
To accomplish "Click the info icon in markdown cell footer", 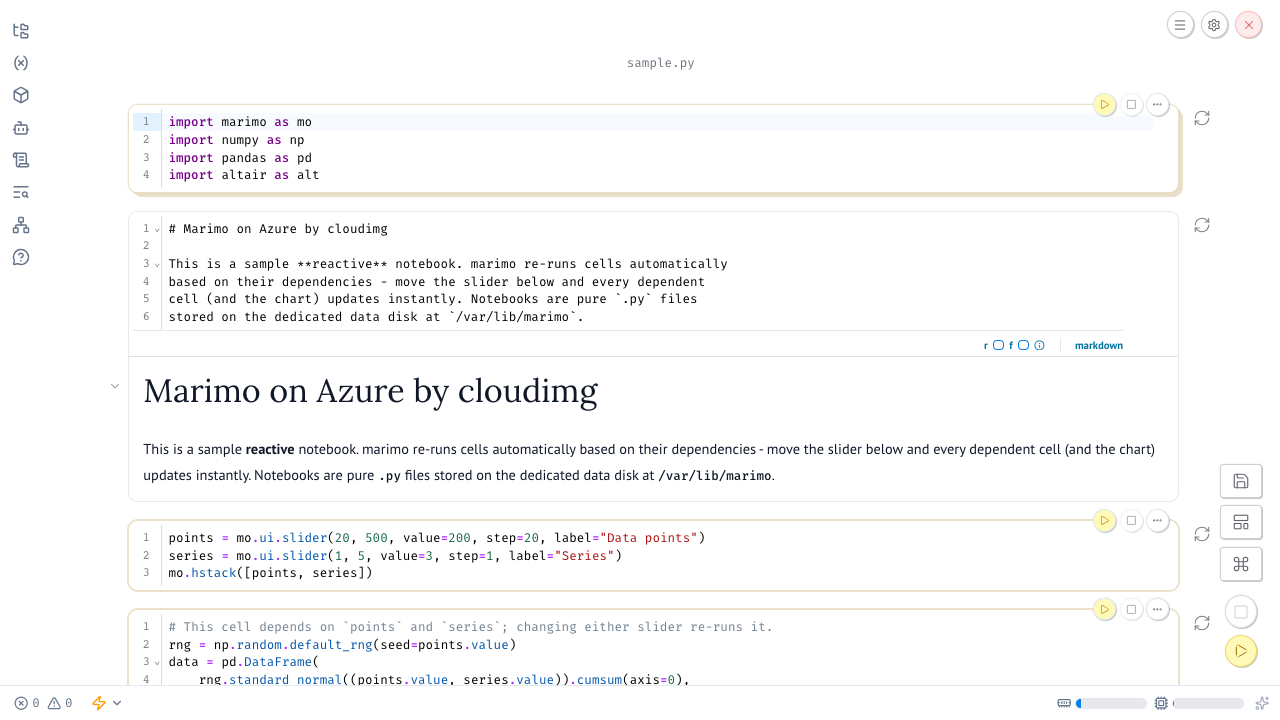I will [1040, 345].
